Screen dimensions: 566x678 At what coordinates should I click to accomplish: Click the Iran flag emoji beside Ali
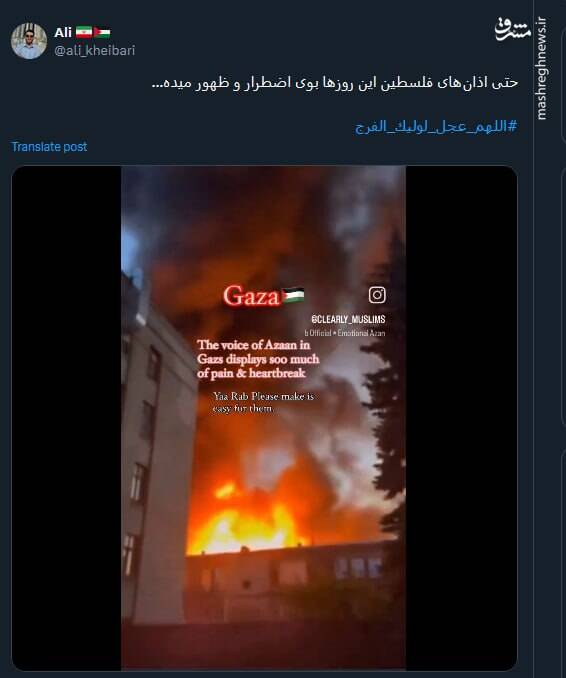point(84,32)
